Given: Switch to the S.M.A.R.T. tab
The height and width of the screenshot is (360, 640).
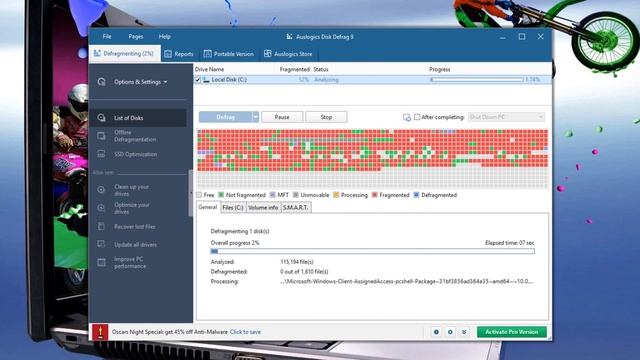Looking at the screenshot, I should pyautogui.click(x=296, y=208).
